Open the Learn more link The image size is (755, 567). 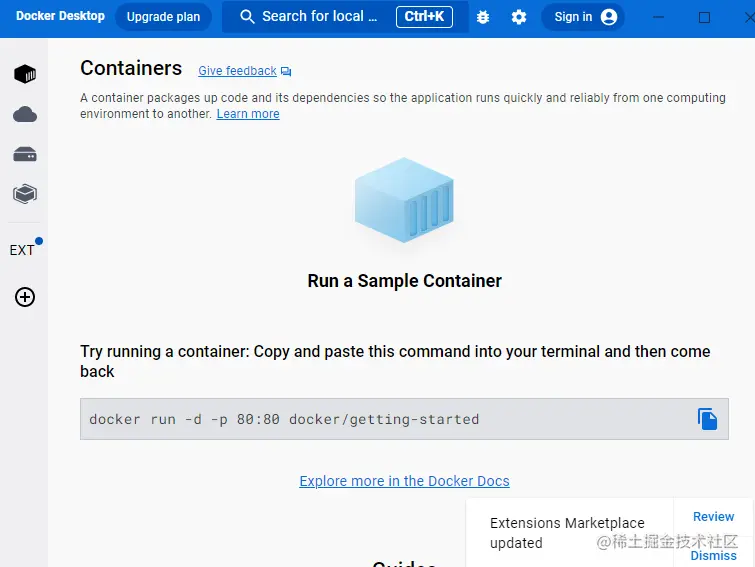click(x=248, y=114)
